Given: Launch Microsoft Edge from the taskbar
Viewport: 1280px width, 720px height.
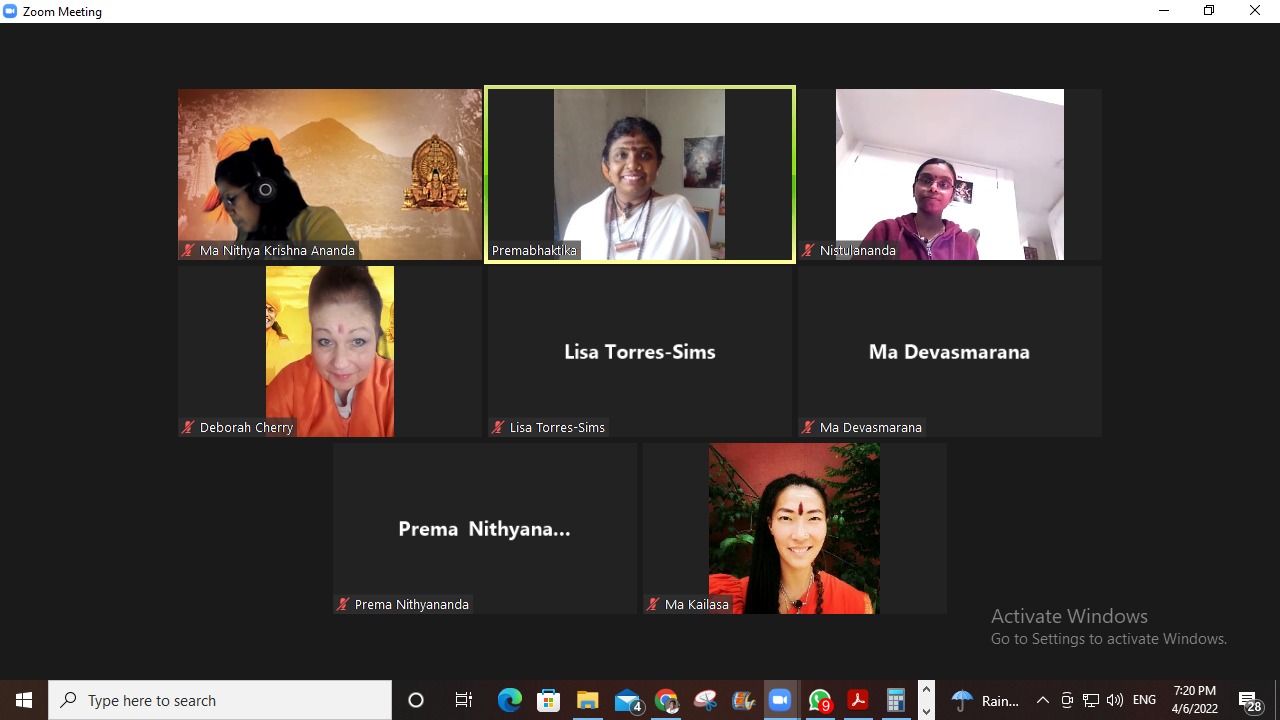Looking at the screenshot, I should point(509,700).
